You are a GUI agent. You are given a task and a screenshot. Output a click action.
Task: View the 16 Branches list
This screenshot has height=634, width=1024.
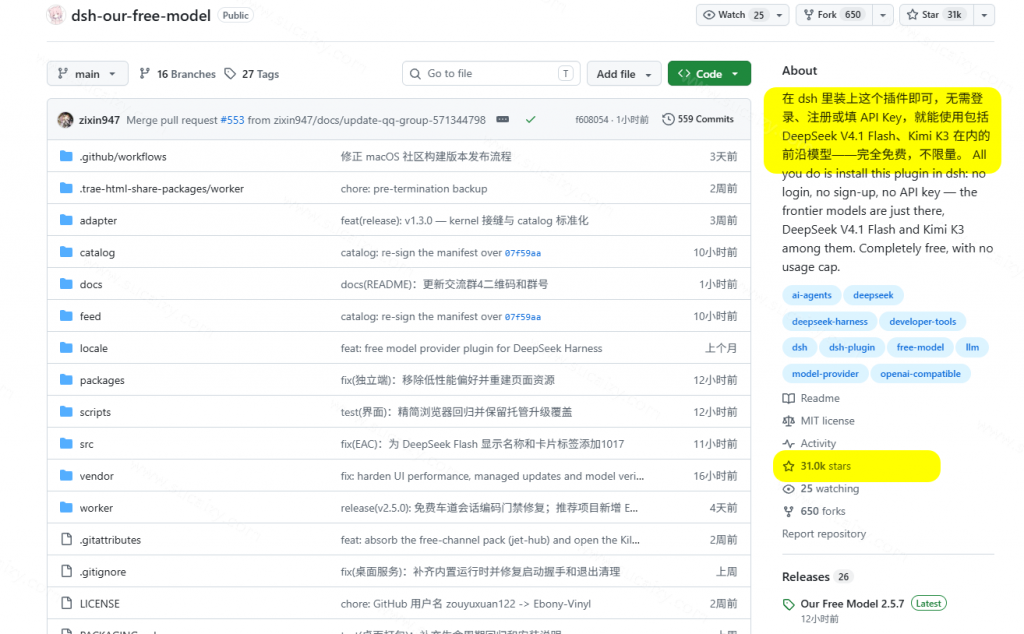pos(178,74)
